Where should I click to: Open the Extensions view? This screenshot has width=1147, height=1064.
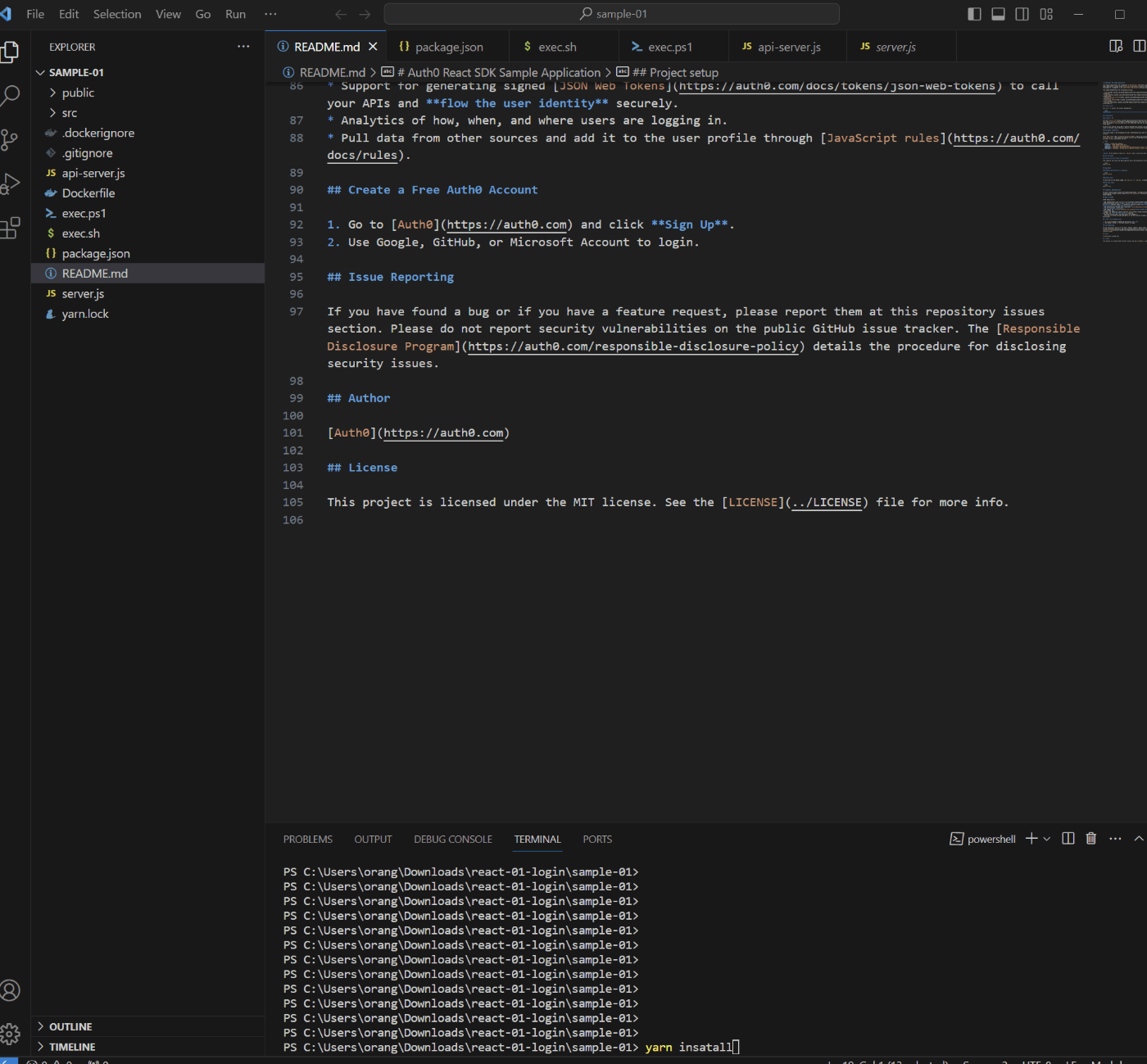point(10,228)
